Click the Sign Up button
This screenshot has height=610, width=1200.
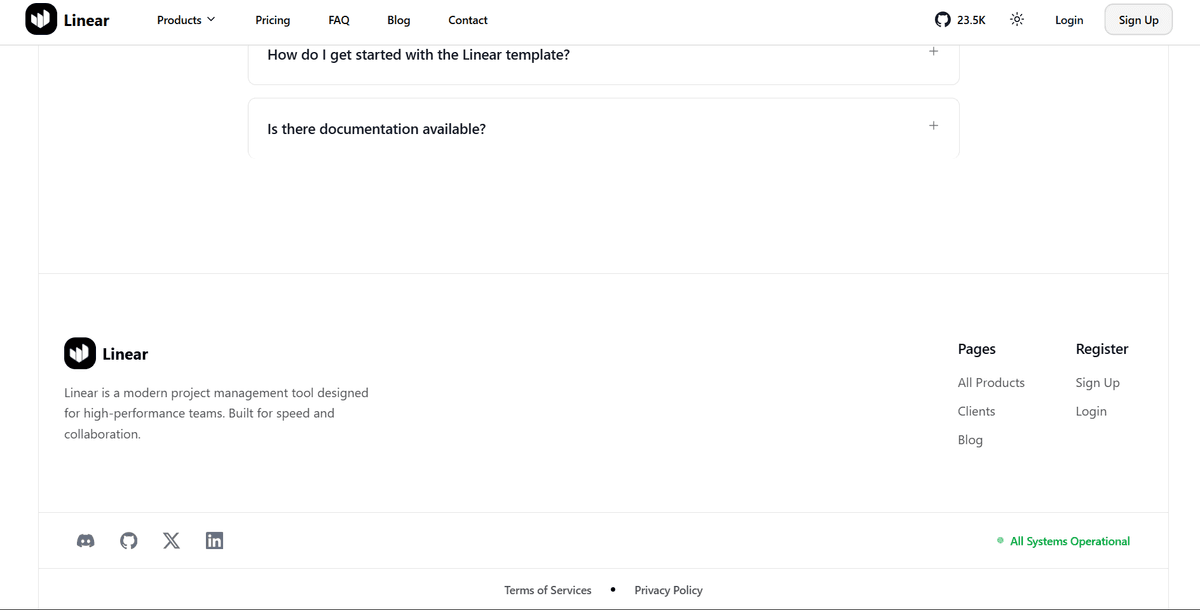click(1138, 19)
